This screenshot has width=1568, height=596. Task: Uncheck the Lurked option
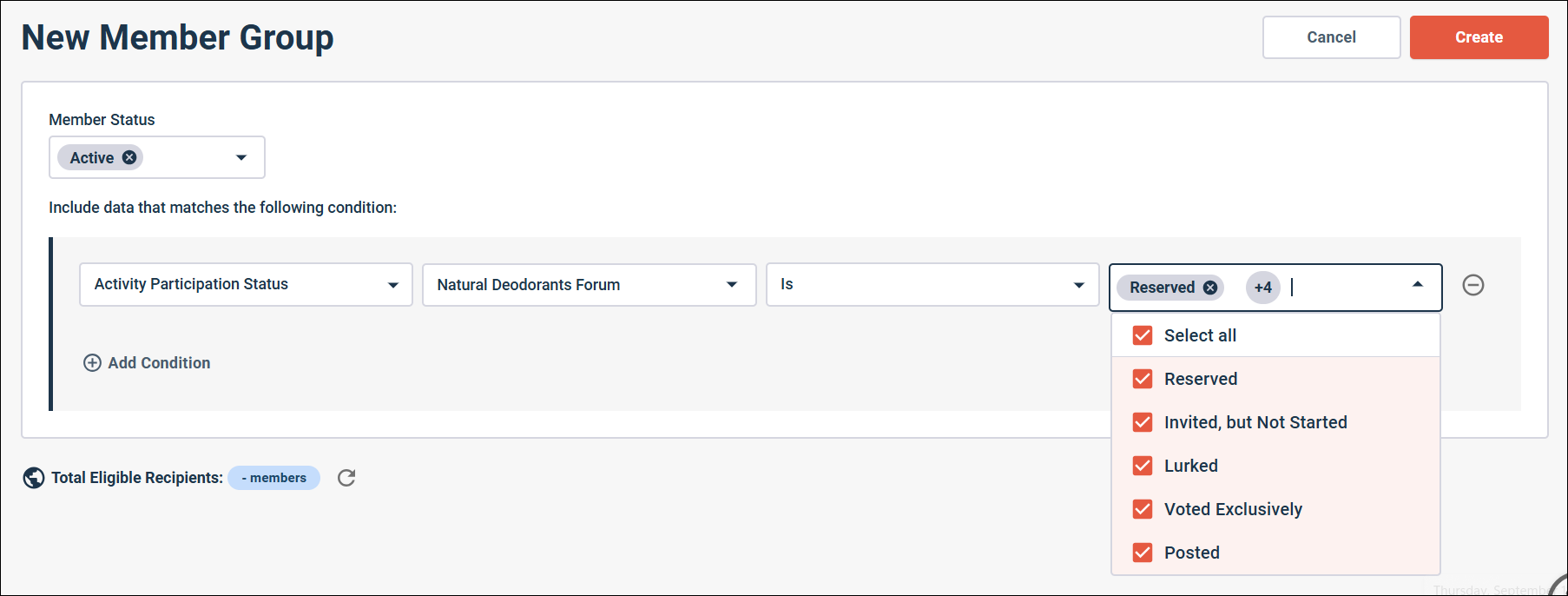pos(1142,466)
